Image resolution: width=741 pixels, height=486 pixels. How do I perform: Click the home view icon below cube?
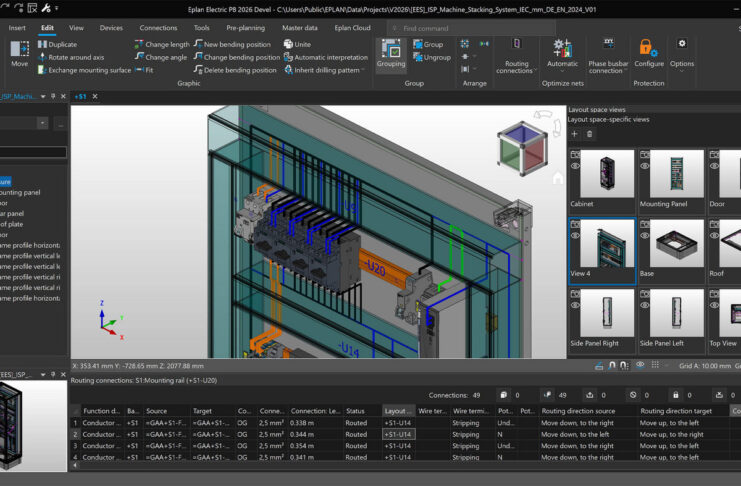[557, 179]
